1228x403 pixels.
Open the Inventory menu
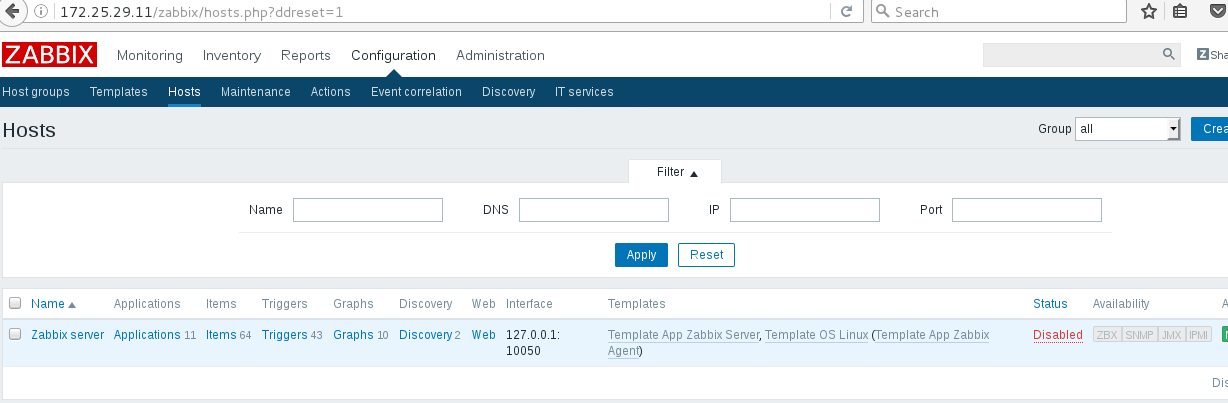[232, 55]
